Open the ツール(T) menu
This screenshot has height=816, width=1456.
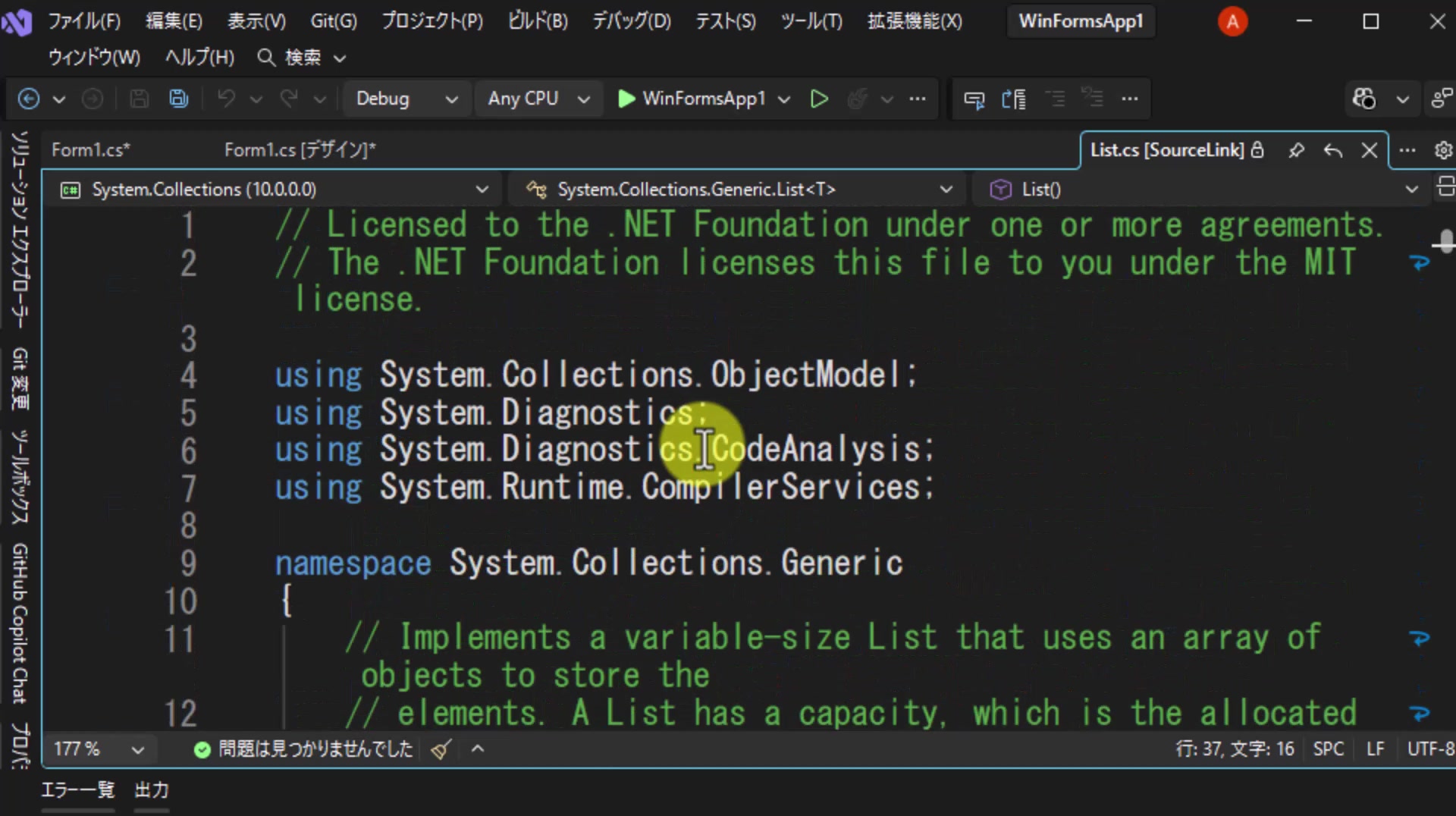[x=811, y=21]
